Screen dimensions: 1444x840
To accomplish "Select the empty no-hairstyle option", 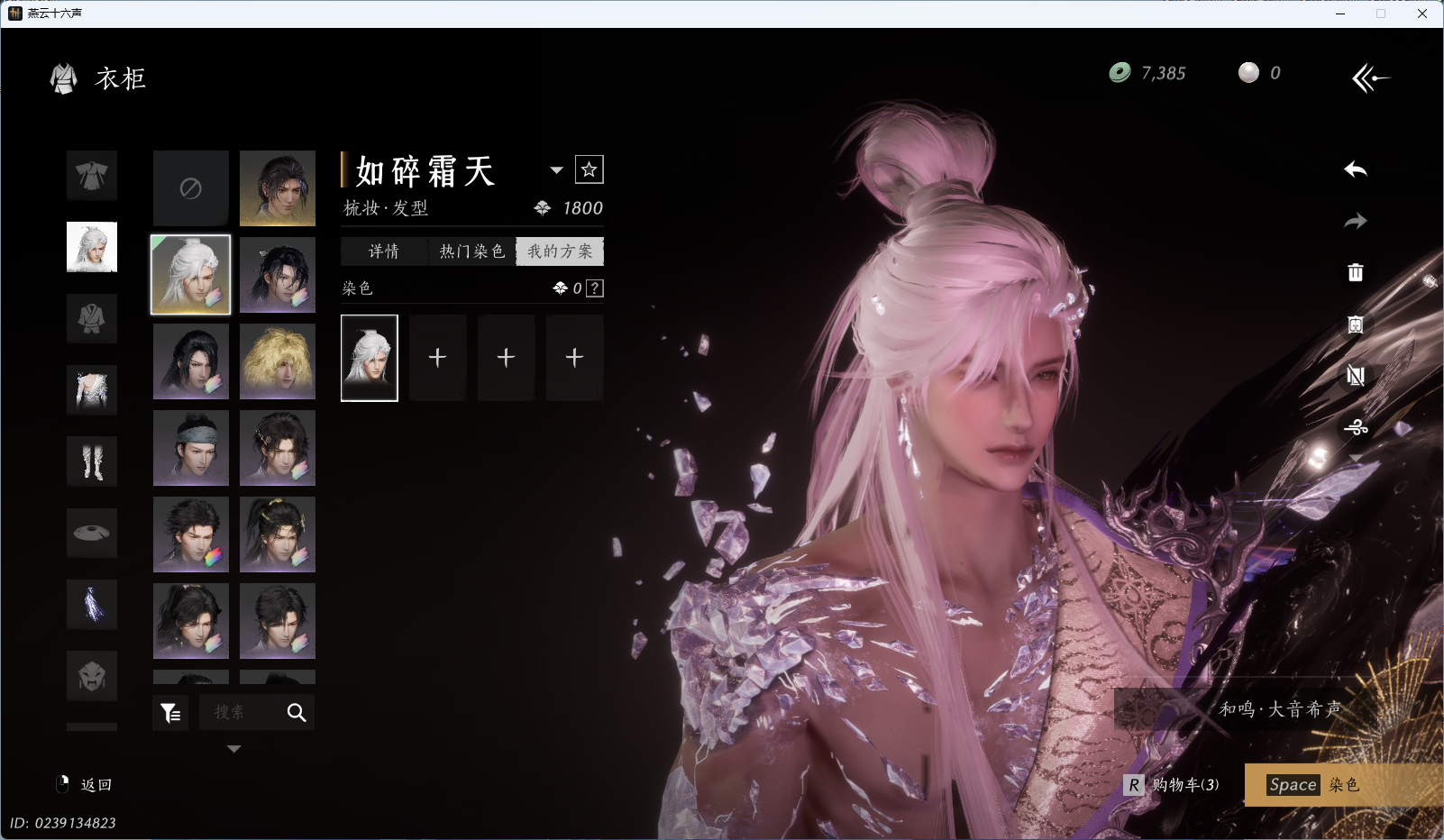I will coord(190,188).
